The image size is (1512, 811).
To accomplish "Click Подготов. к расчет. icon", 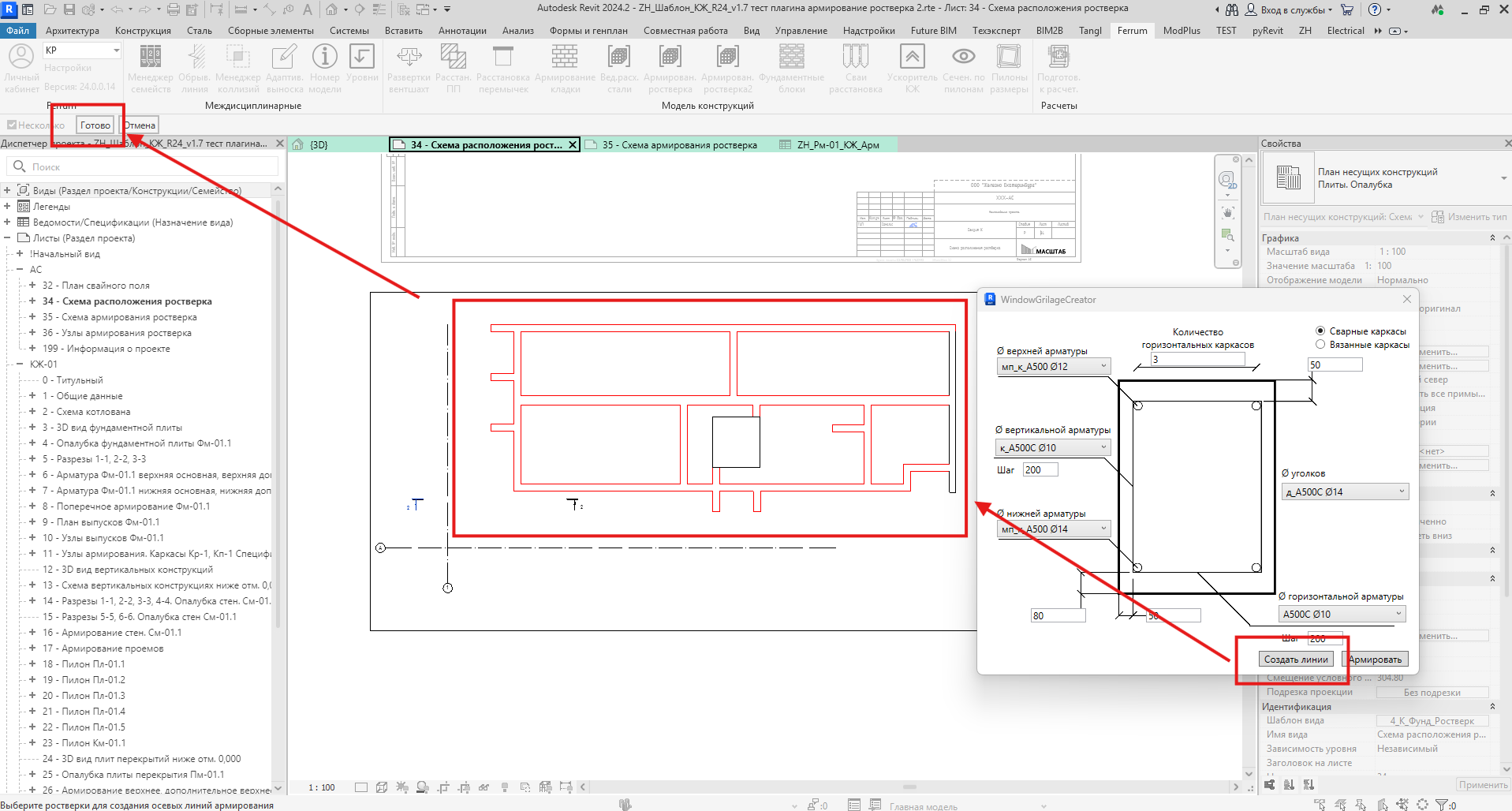I will [x=1058, y=57].
